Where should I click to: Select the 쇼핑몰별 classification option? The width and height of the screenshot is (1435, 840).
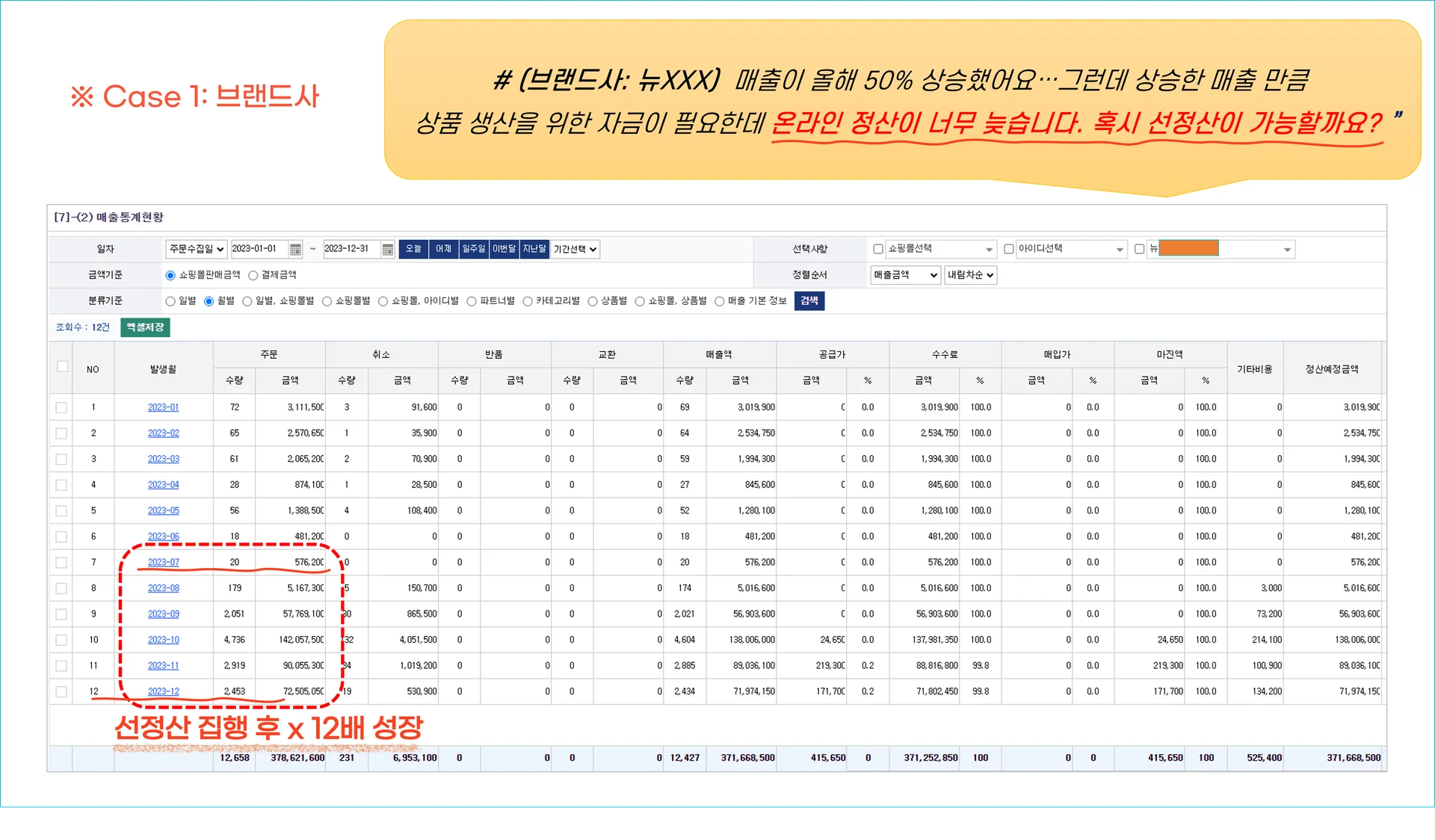[327, 301]
